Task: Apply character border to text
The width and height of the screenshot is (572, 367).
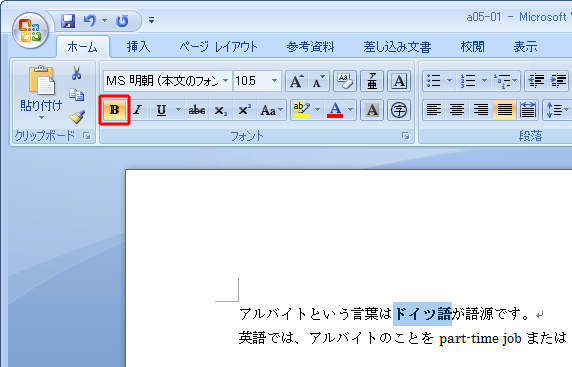Action: (x=399, y=81)
